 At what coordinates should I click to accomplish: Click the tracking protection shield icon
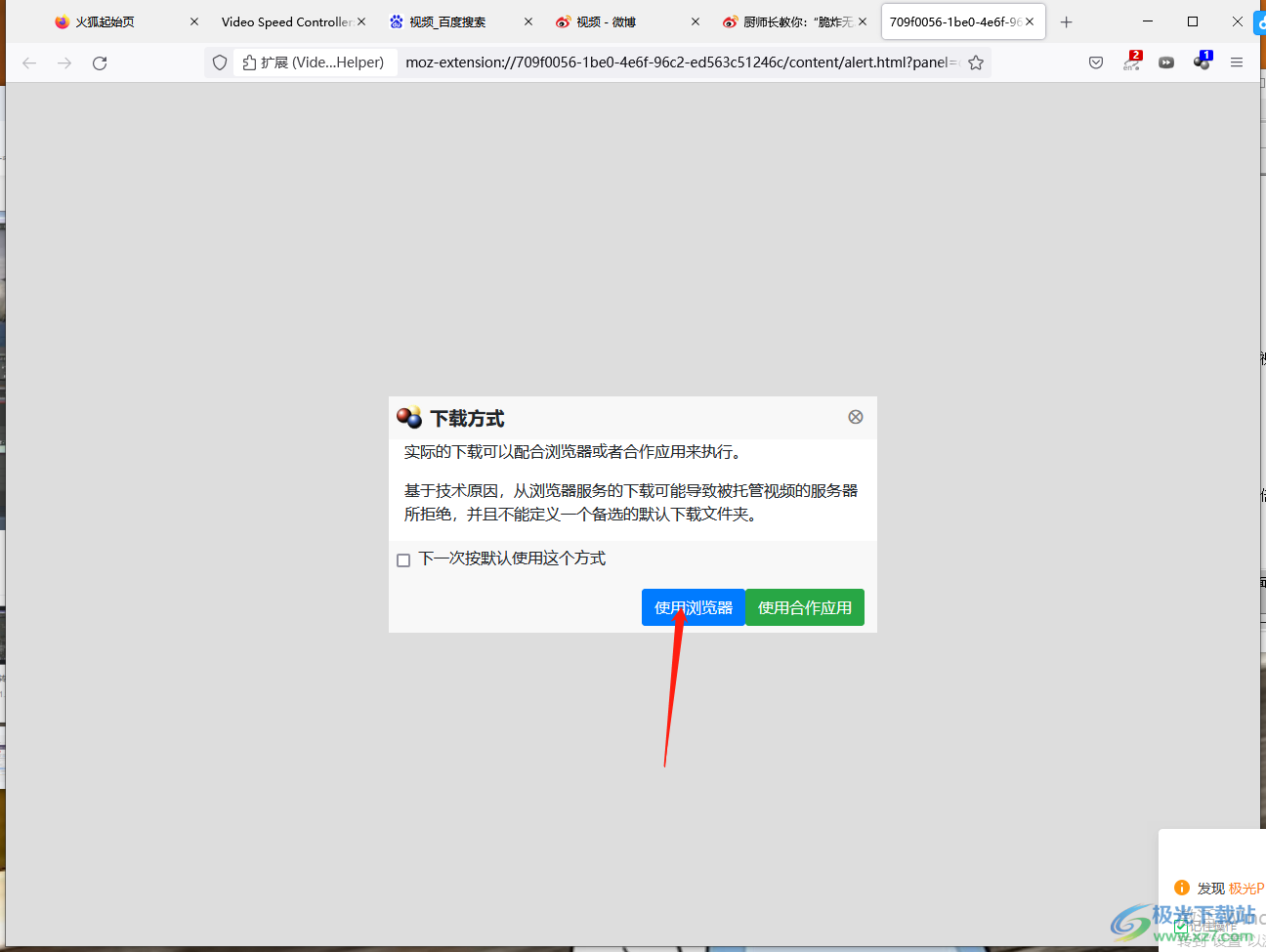[x=220, y=62]
